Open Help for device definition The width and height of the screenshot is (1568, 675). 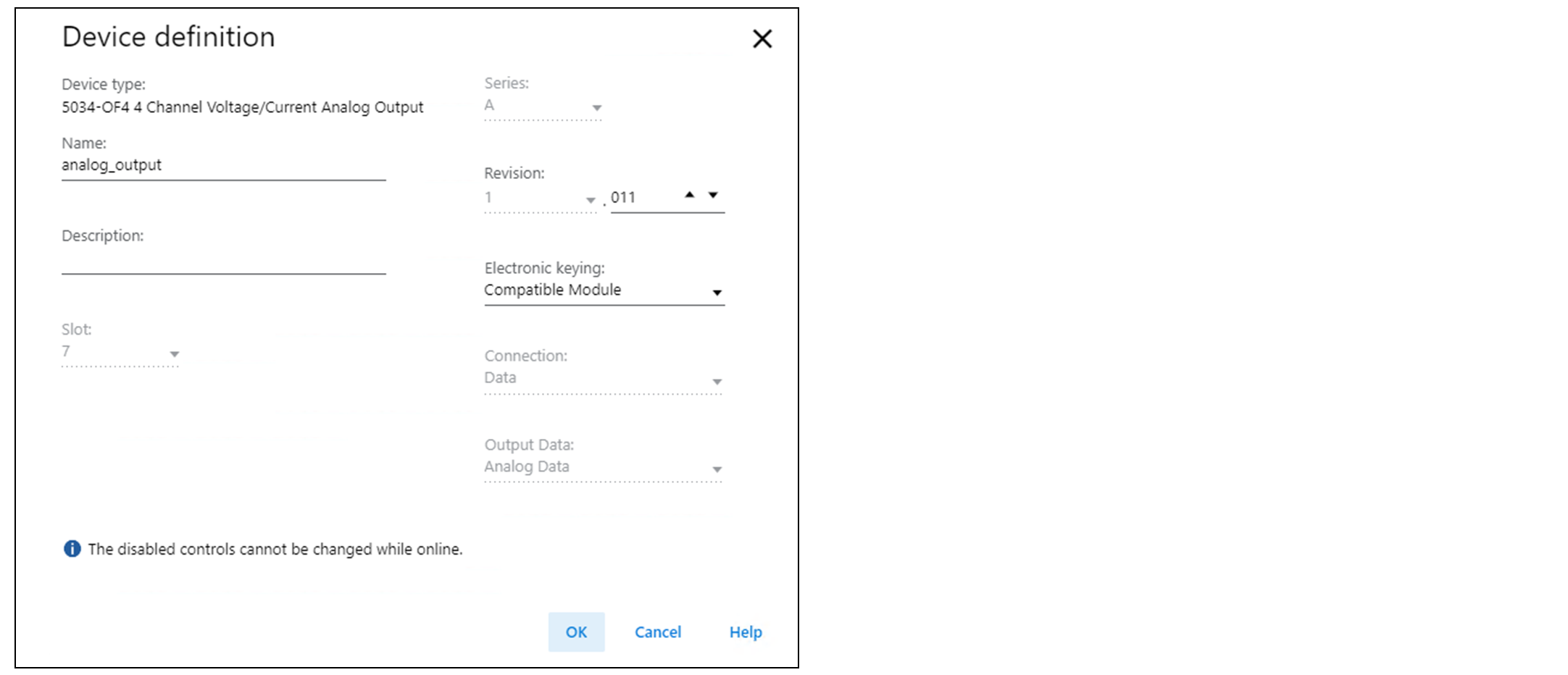point(746,632)
